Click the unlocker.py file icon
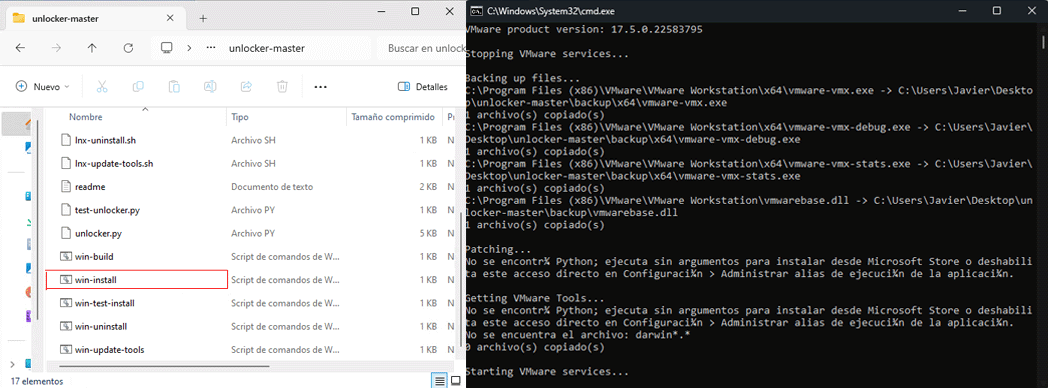 [x=65, y=233]
